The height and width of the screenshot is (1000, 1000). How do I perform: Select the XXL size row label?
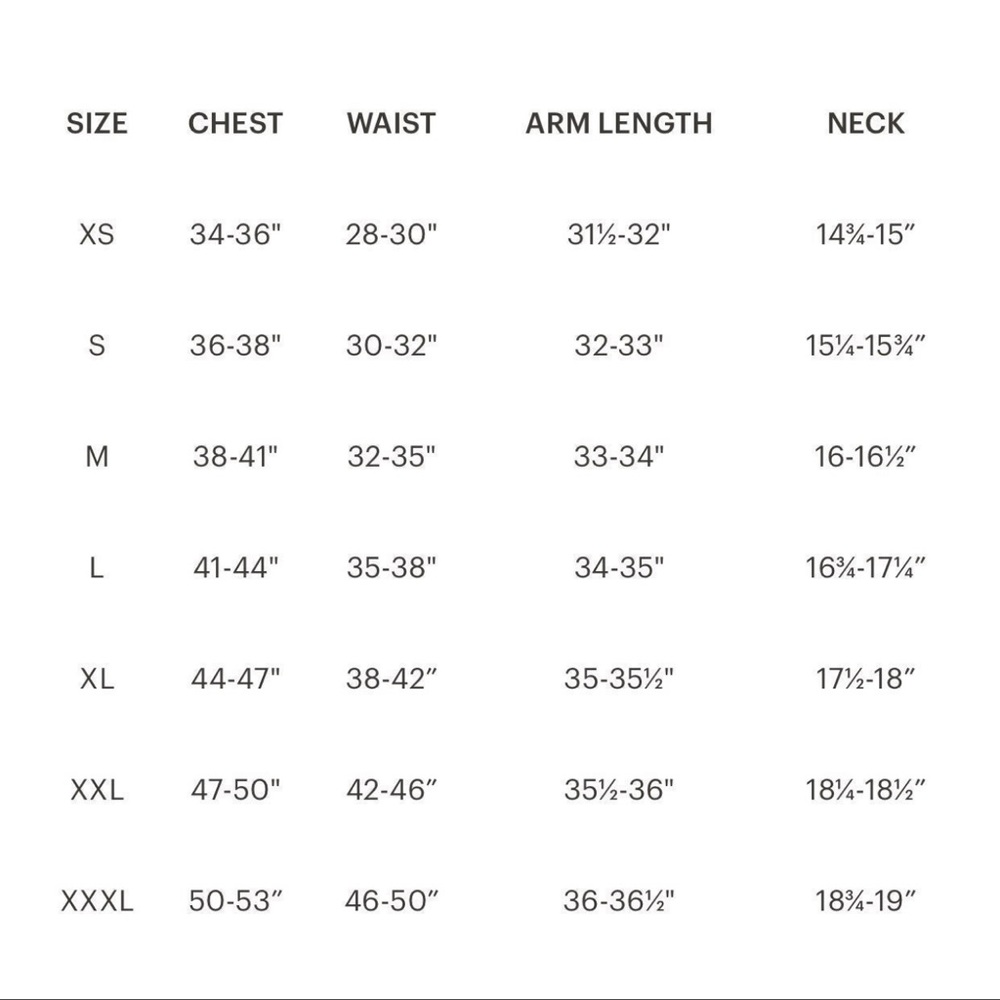tap(97, 790)
